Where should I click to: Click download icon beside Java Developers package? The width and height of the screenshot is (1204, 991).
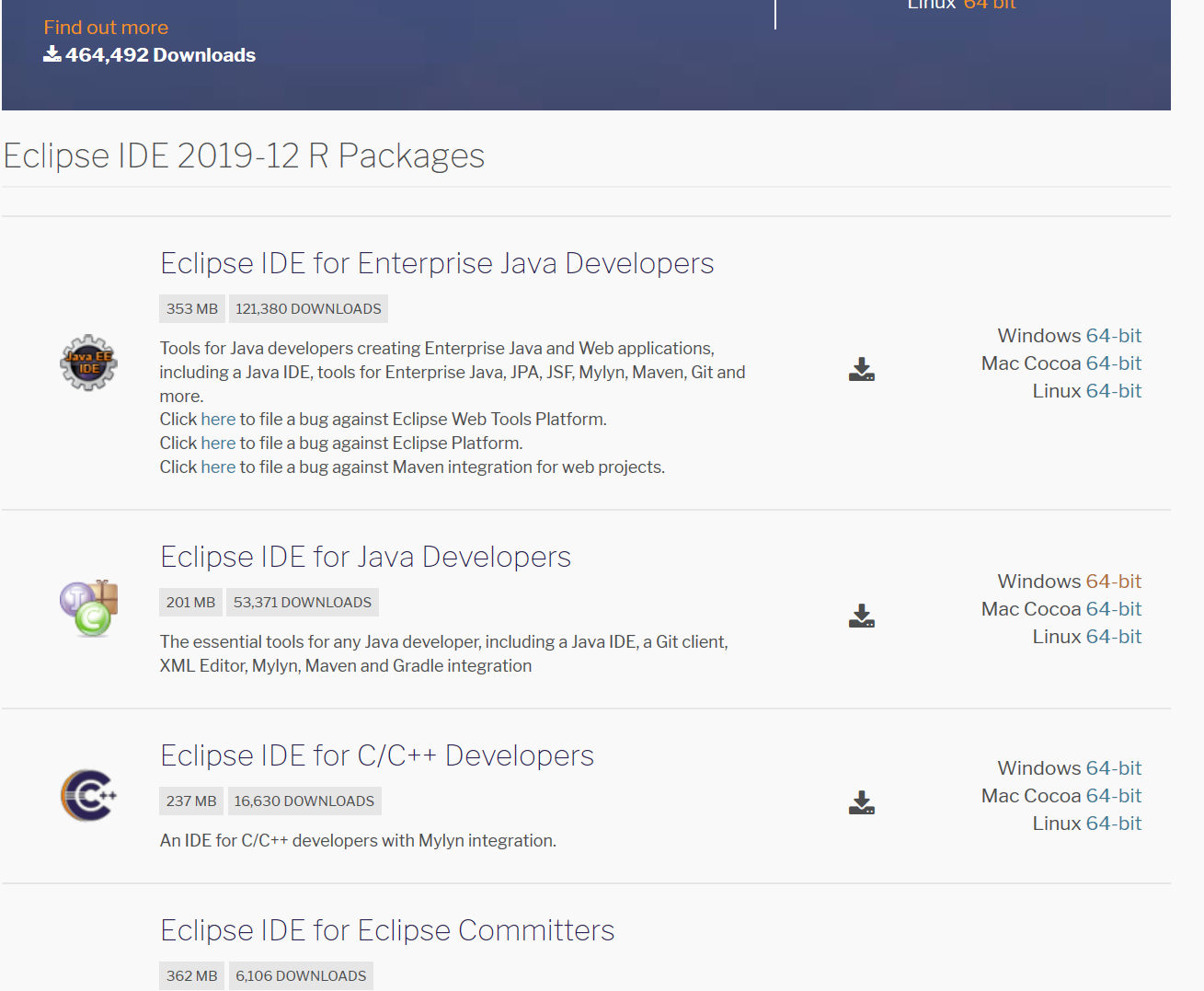coord(861,615)
